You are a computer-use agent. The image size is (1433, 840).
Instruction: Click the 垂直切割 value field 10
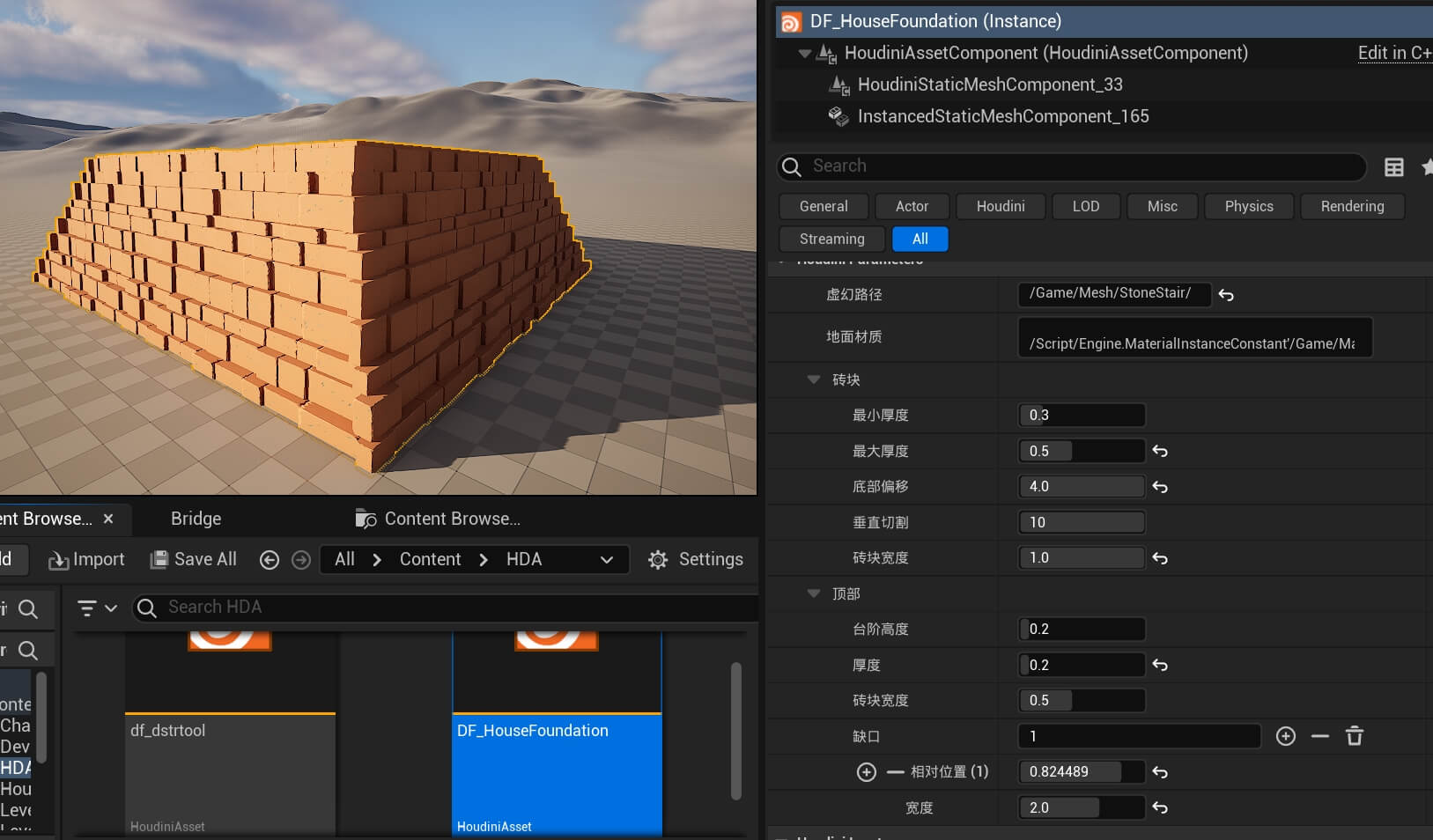click(1082, 522)
